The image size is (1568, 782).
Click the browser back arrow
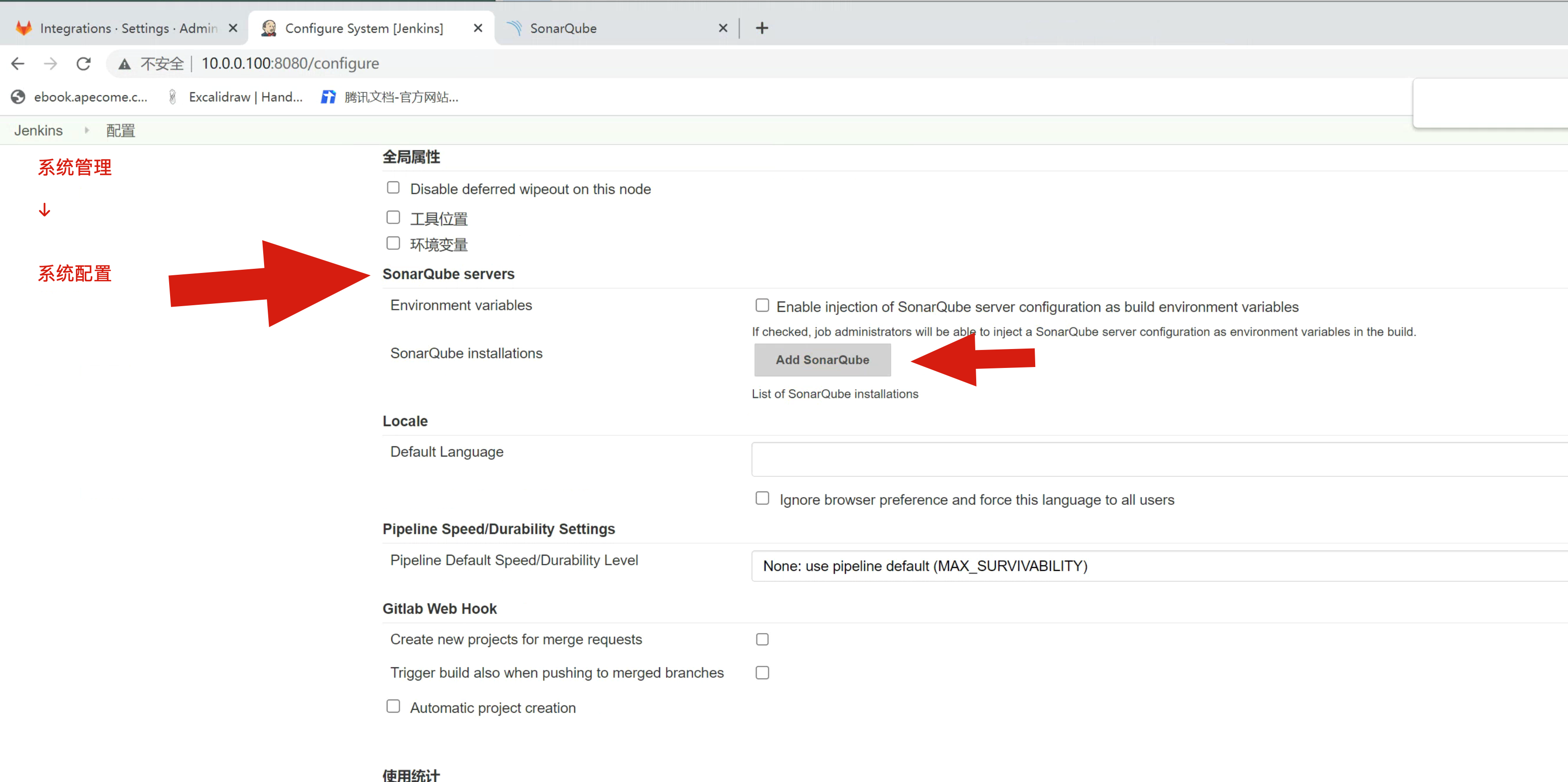[x=18, y=63]
